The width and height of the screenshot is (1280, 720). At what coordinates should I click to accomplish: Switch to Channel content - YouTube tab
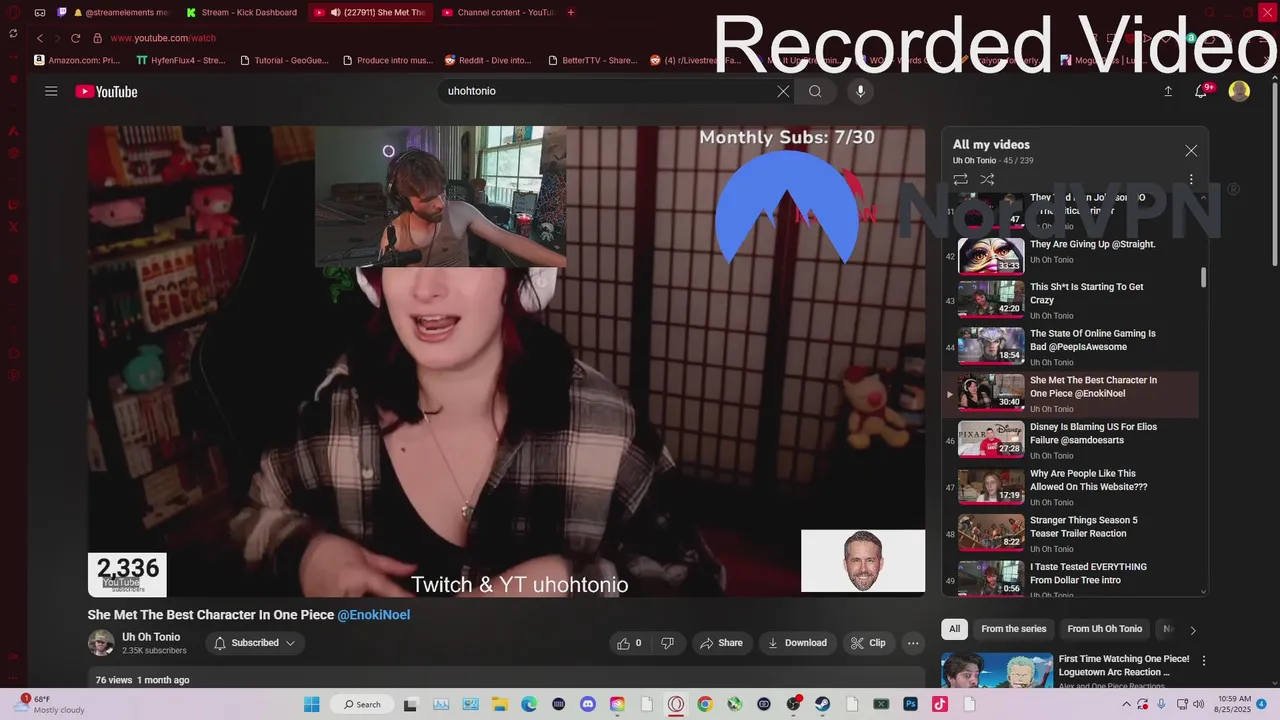pos(498,13)
